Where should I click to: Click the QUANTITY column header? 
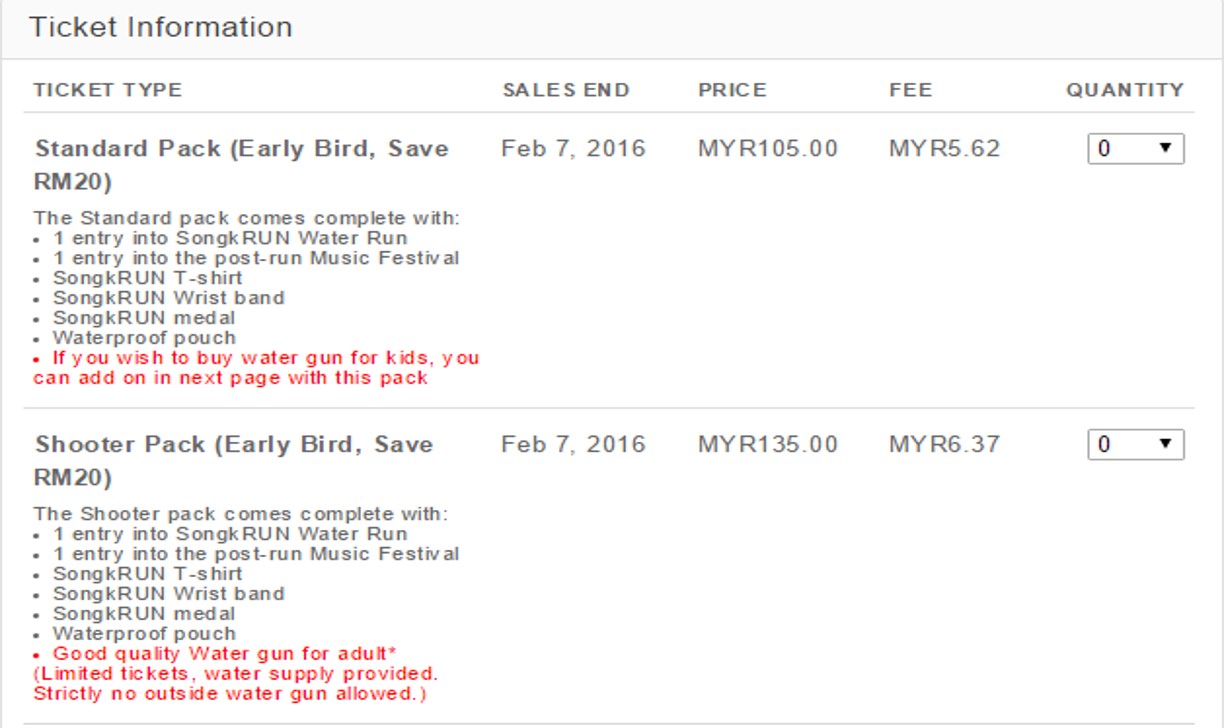click(1124, 90)
